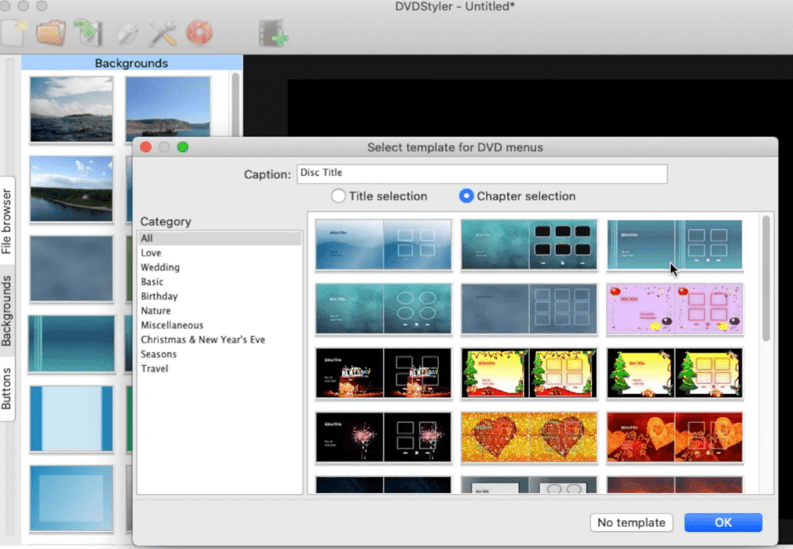Screen dimensions: 793x549
Task: Select the Chapter selection radio button
Action: [x=466, y=196]
